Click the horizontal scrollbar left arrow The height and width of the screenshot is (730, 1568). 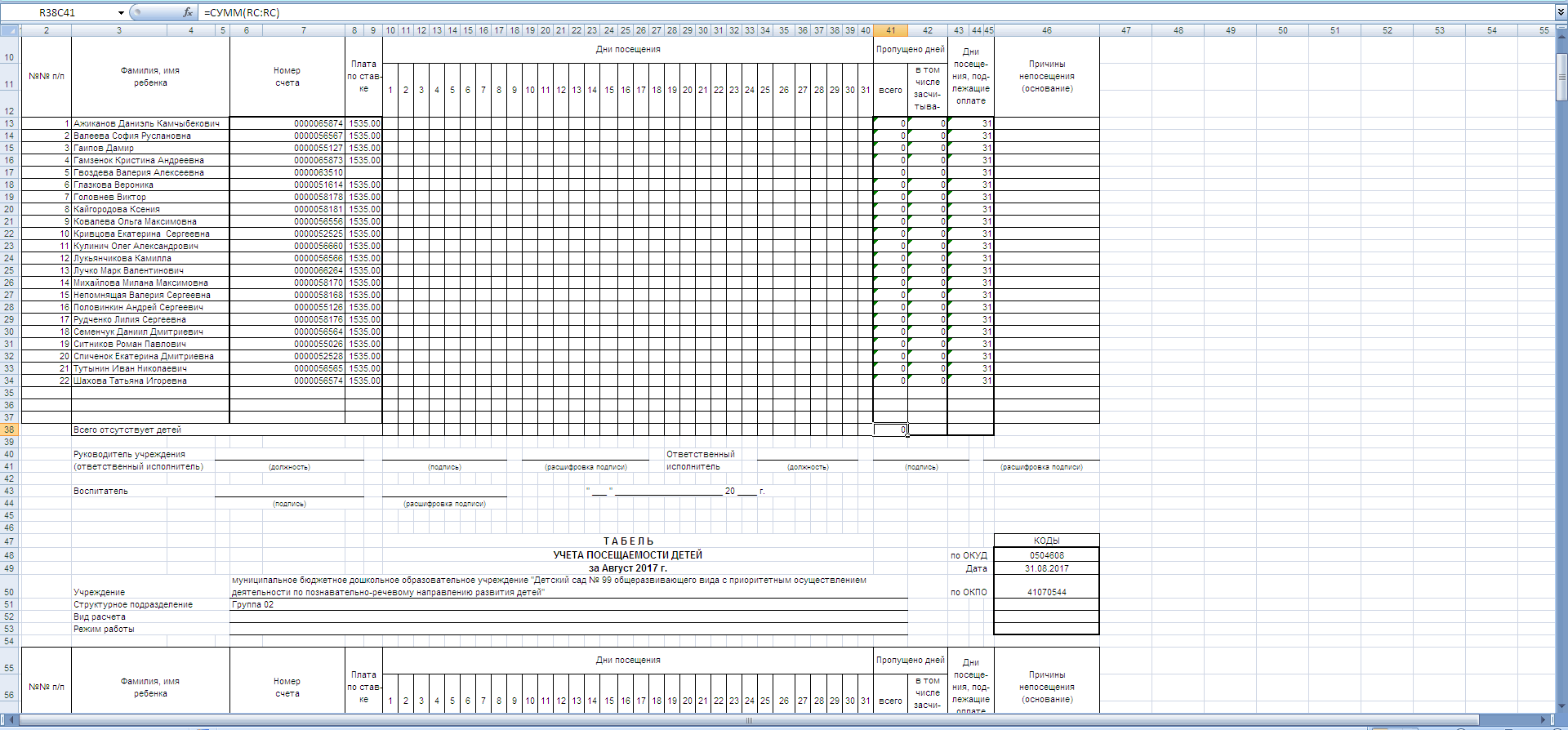[x=10, y=720]
